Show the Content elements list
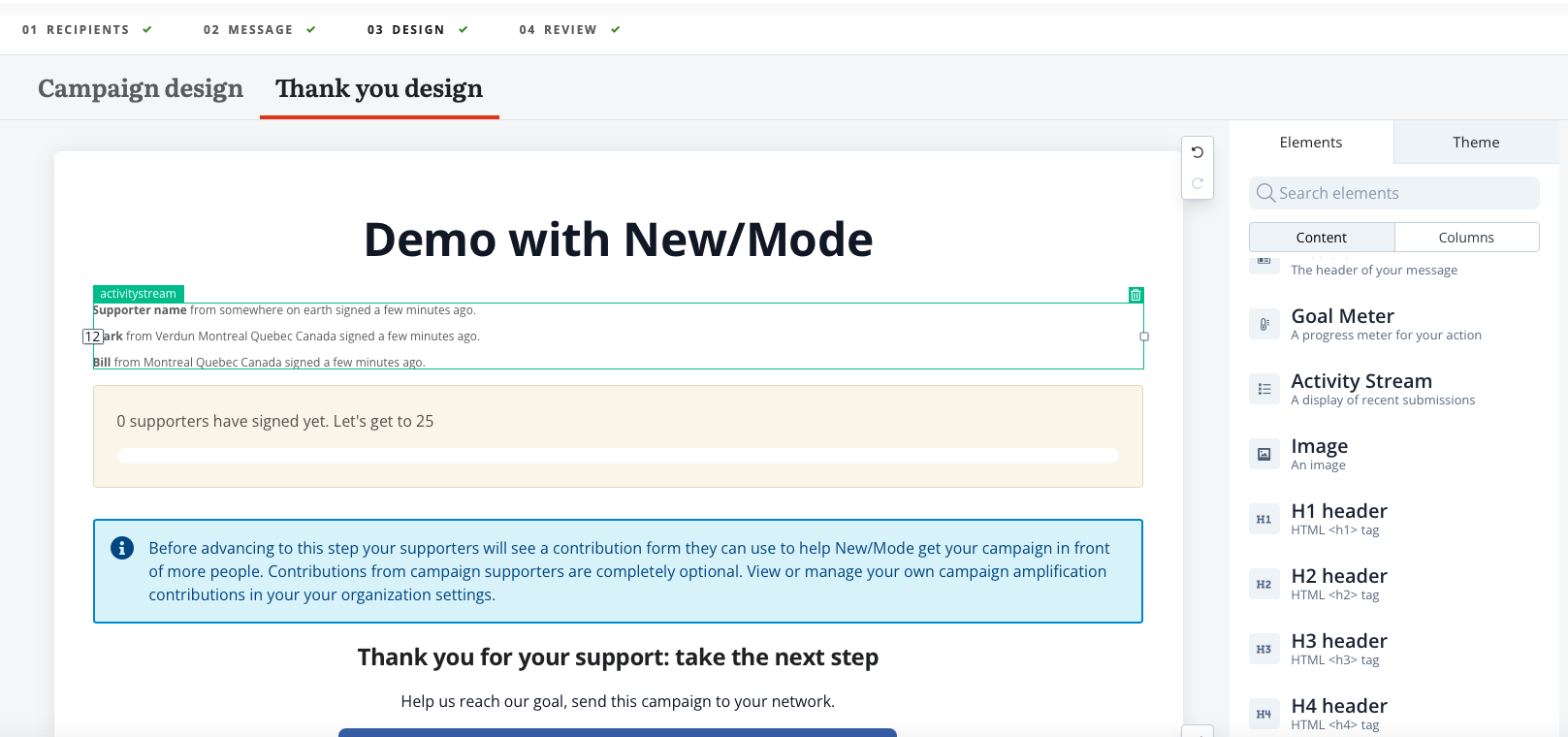This screenshot has height=737, width=1568. click(1321, 238)
